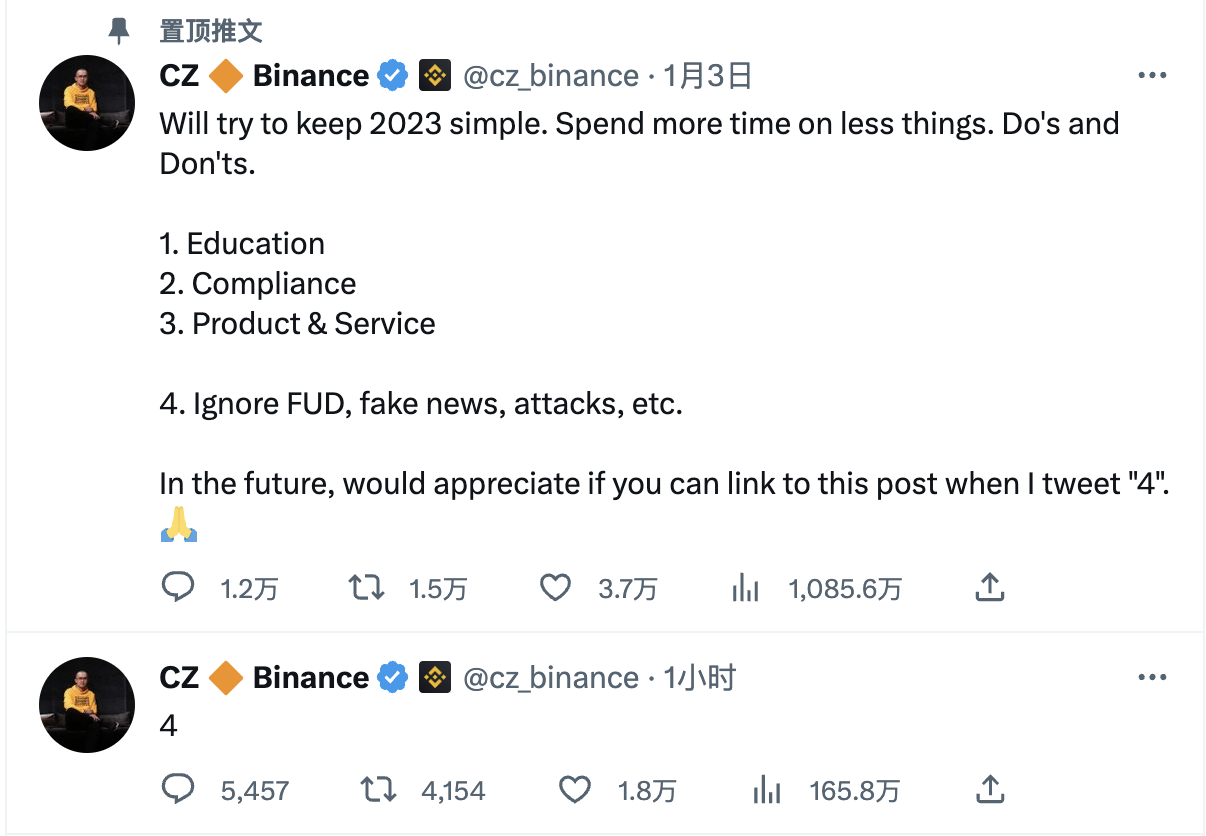
Task: Click the 5,457 reply count on "4" tweet
Action: tap(251, 789)
